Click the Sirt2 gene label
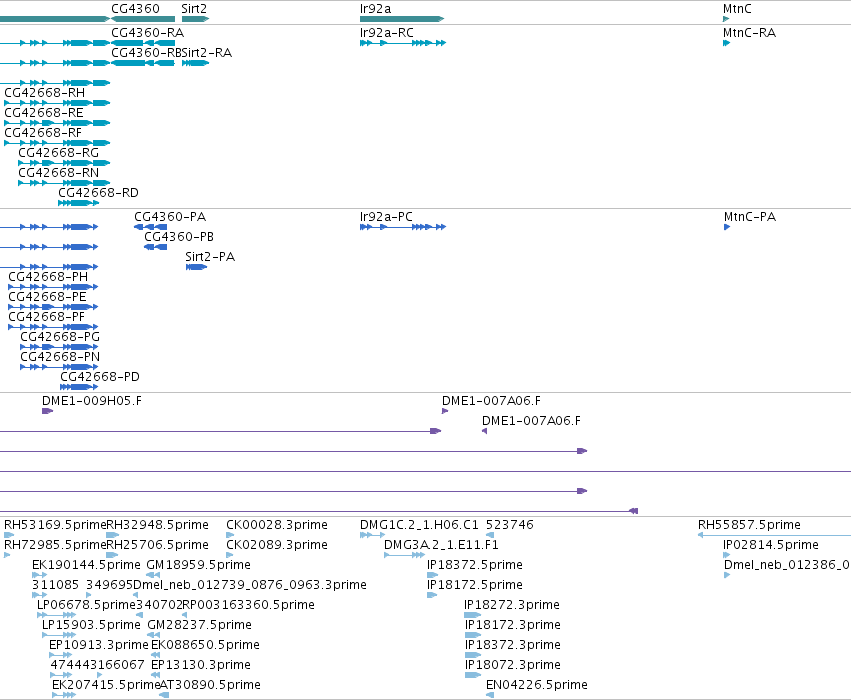851x700 pixels. click(194, 9)
